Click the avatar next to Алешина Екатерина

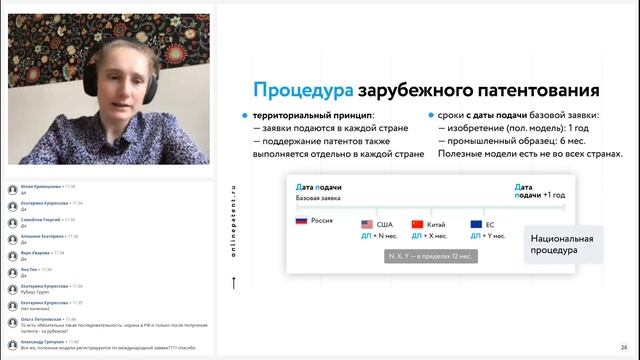tap(13, 240)
